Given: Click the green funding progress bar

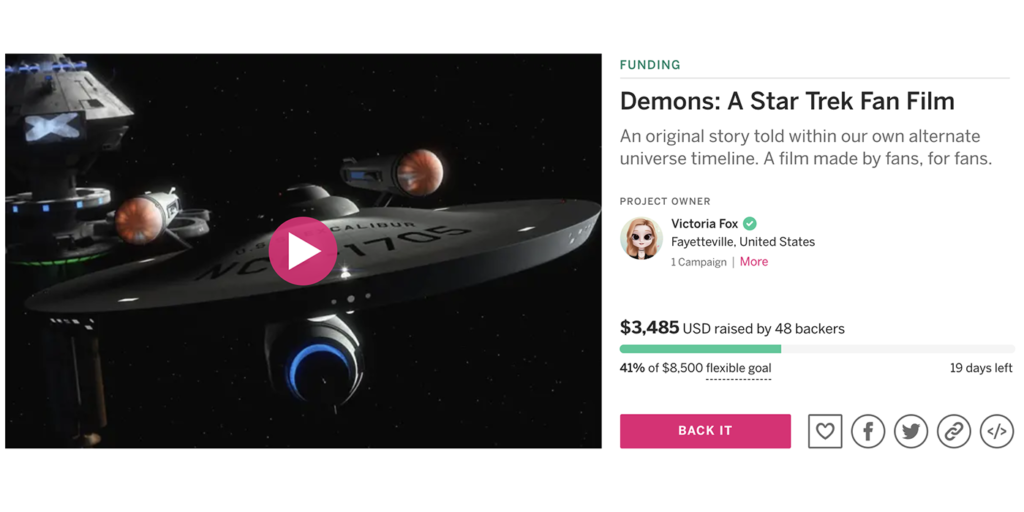Looking at the screenshot, I should point(700,349).
